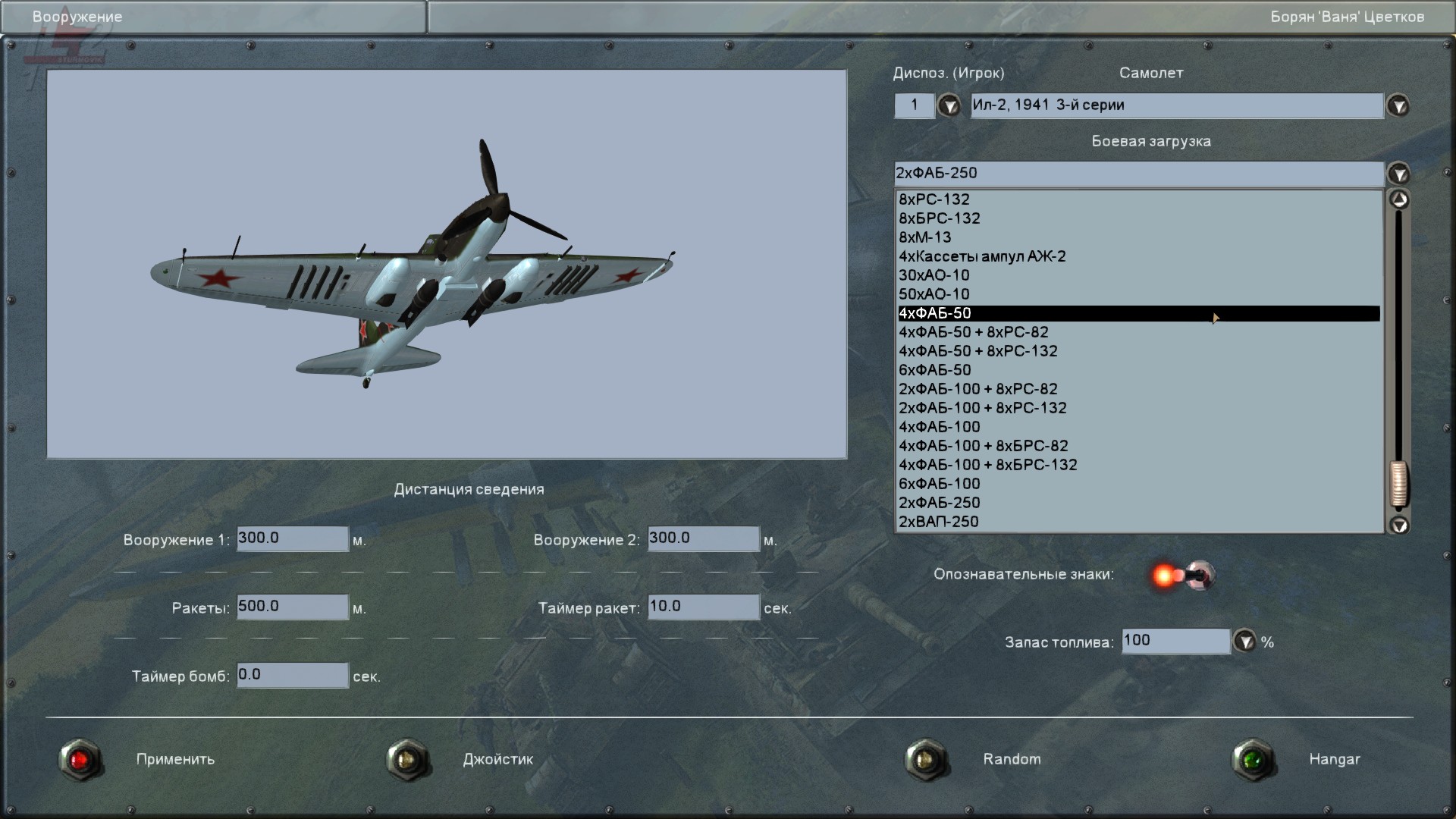Expand the Диспоз. number dropdown

[949, 106]
